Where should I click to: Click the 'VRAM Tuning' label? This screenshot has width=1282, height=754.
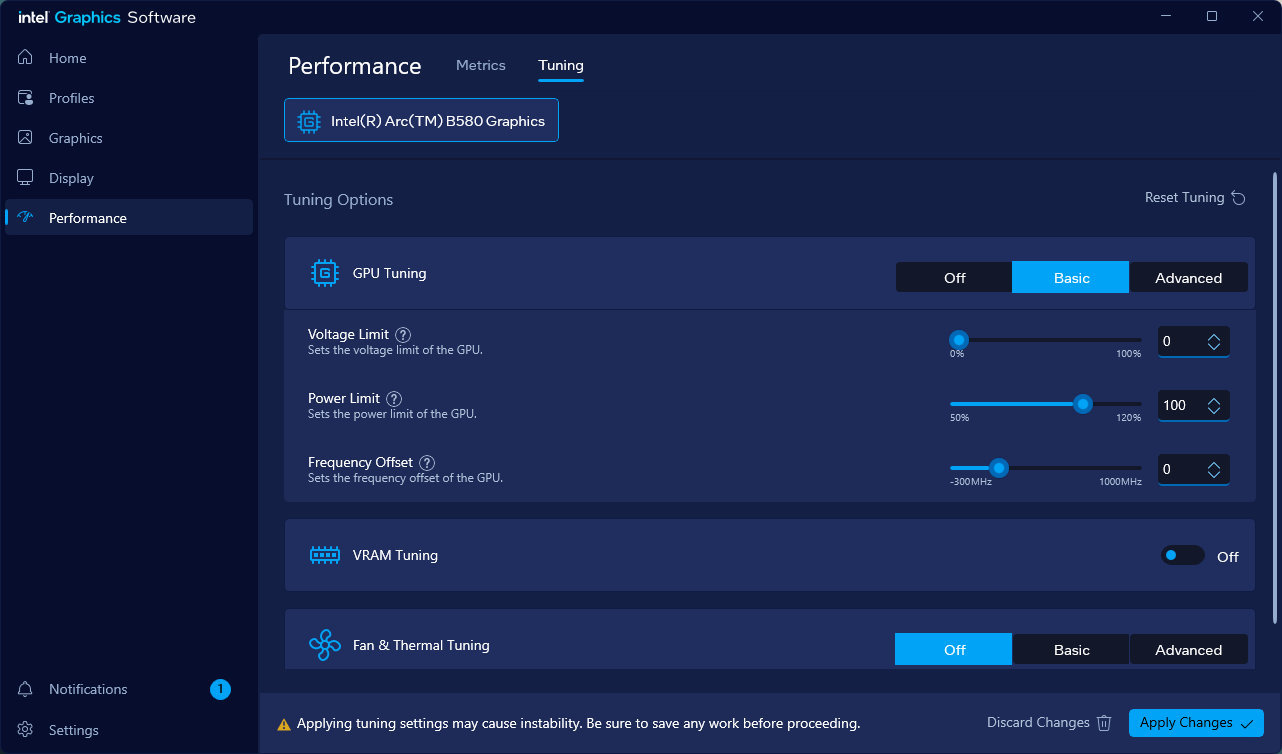coord(395,555)
